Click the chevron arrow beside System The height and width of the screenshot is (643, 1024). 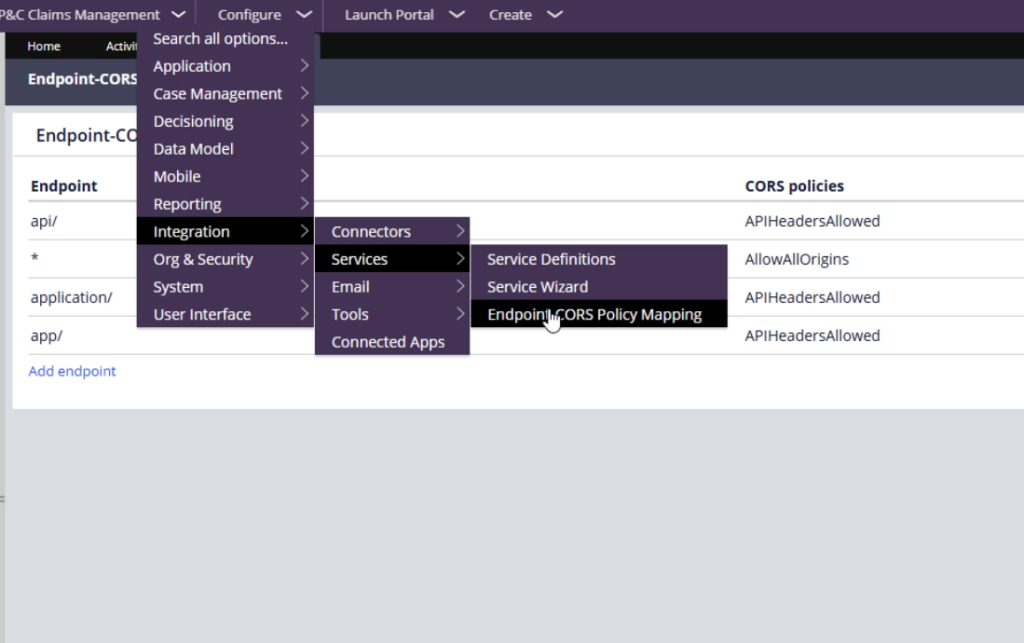pyautogui.click(x=304, y=286)
